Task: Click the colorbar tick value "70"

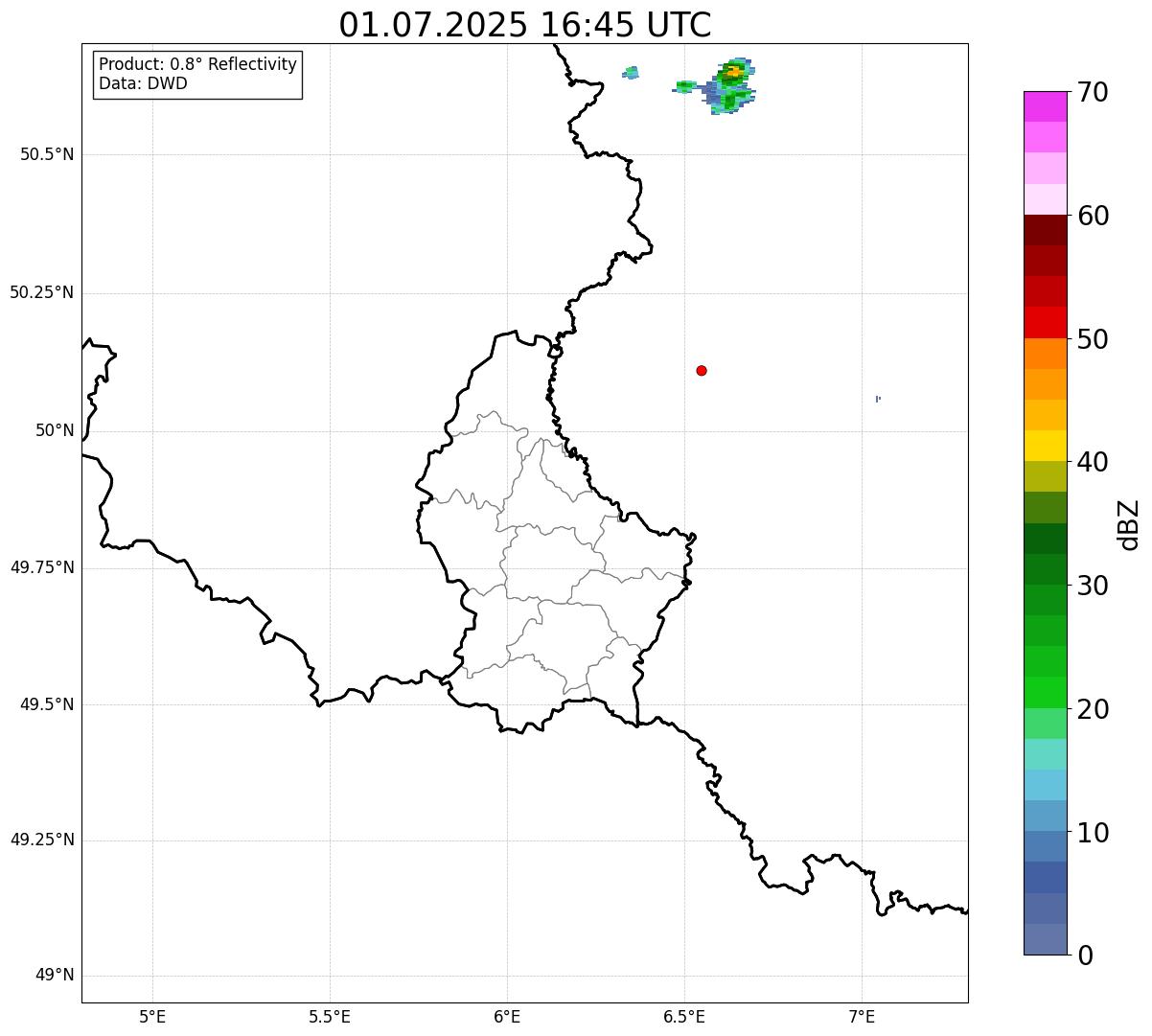Action: [1093, 92]
